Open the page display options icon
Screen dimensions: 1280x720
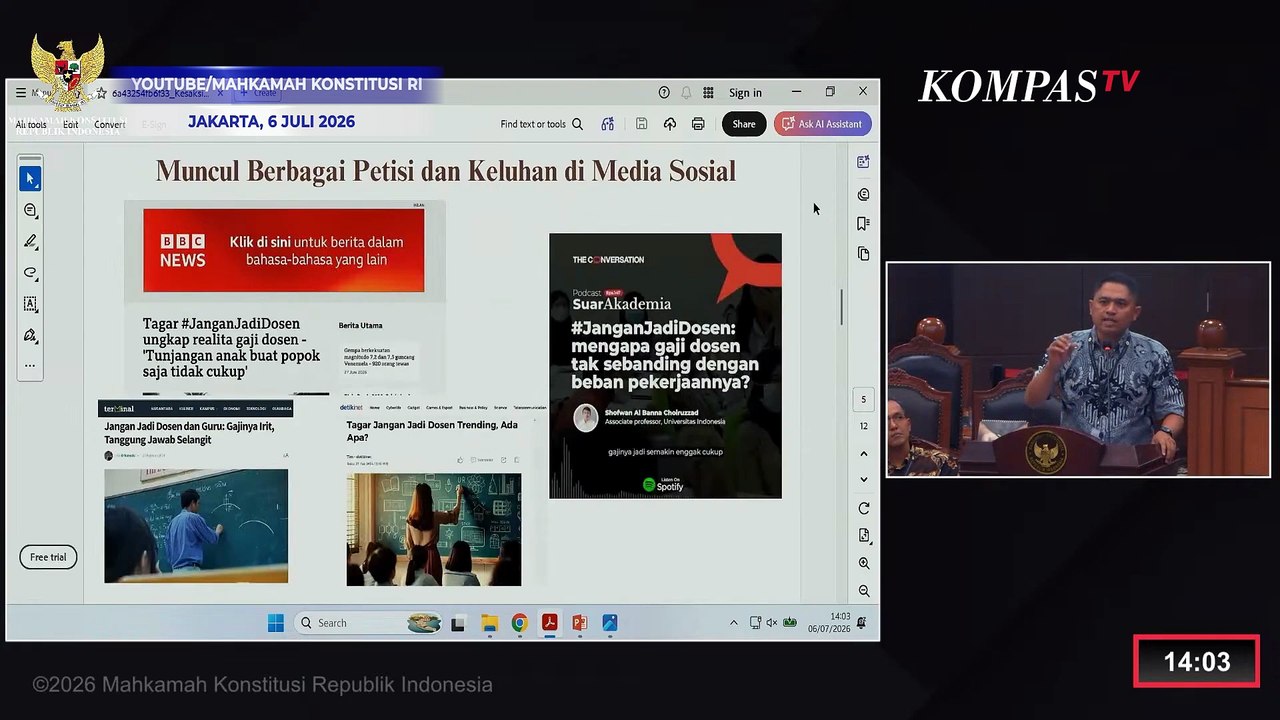click(x=864, y=536)
